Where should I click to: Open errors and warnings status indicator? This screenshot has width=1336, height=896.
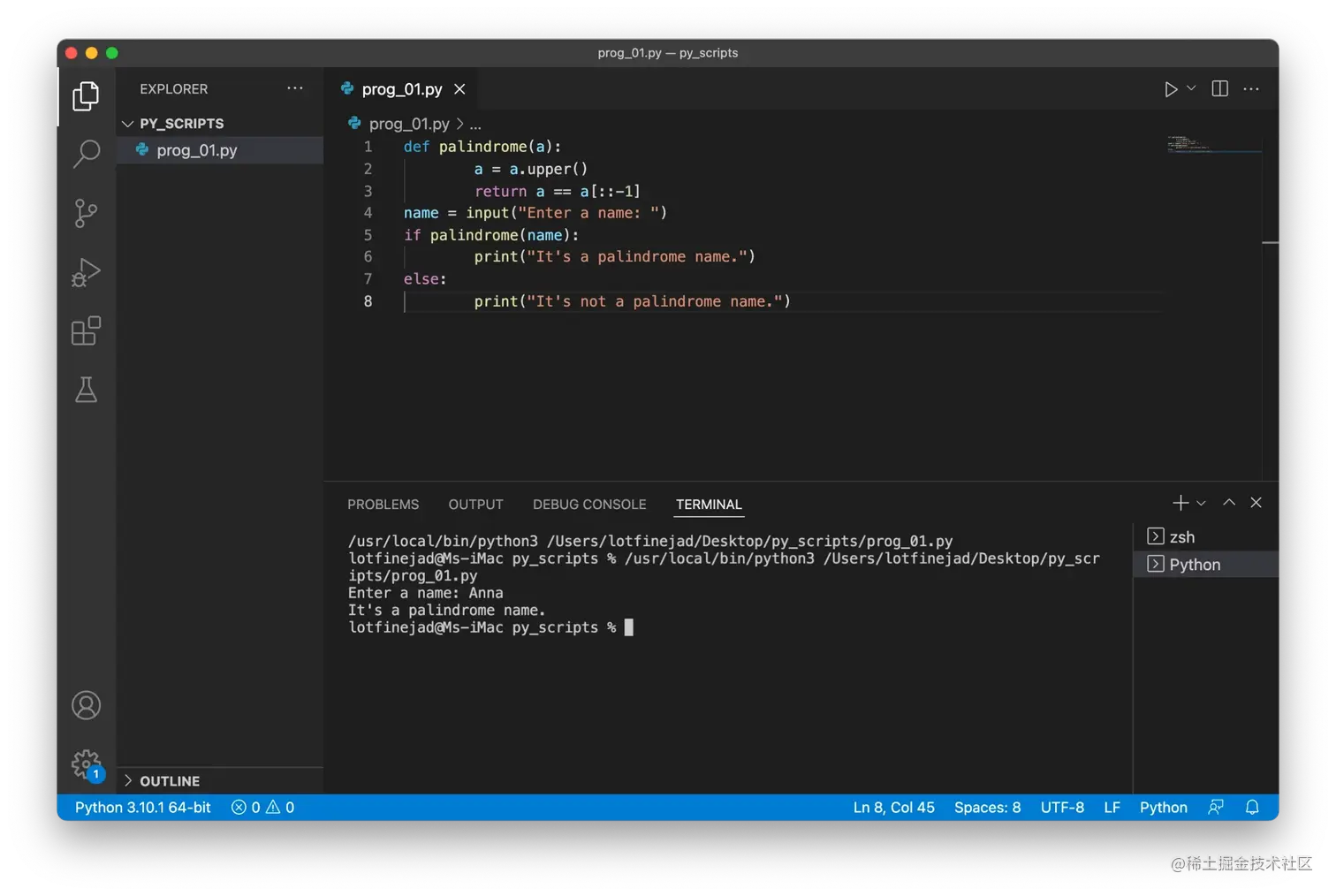point(262,808)
